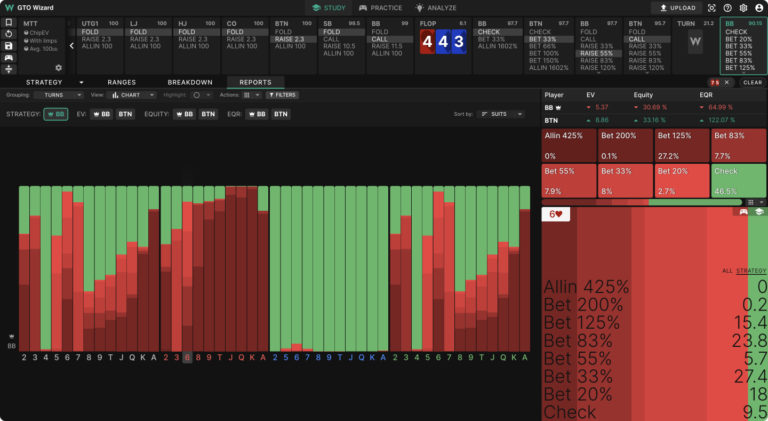Click the divide symbol sidebar icon
Screen dimensions: 768x421
pyautogui.click(x=9, y=69)
